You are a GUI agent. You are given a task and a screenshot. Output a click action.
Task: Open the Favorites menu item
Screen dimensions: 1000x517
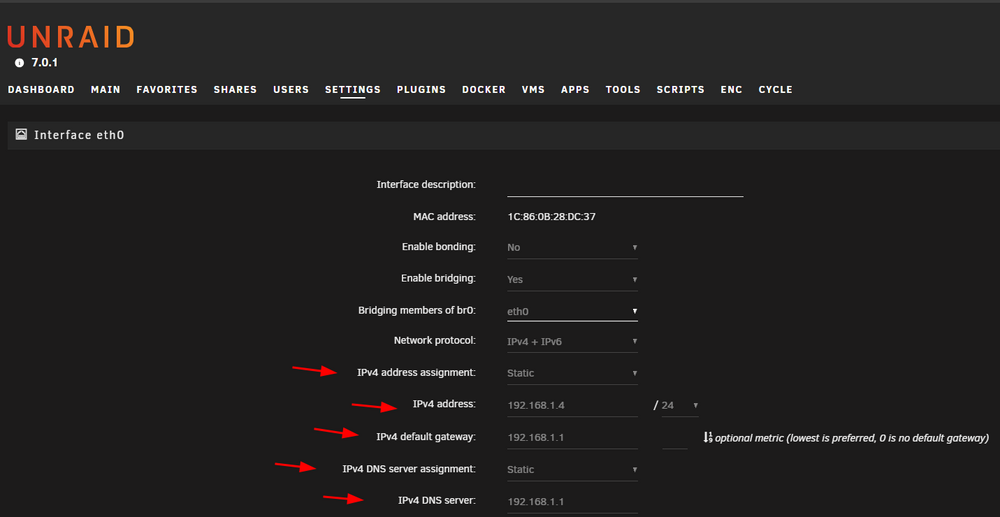coord(167,90)
